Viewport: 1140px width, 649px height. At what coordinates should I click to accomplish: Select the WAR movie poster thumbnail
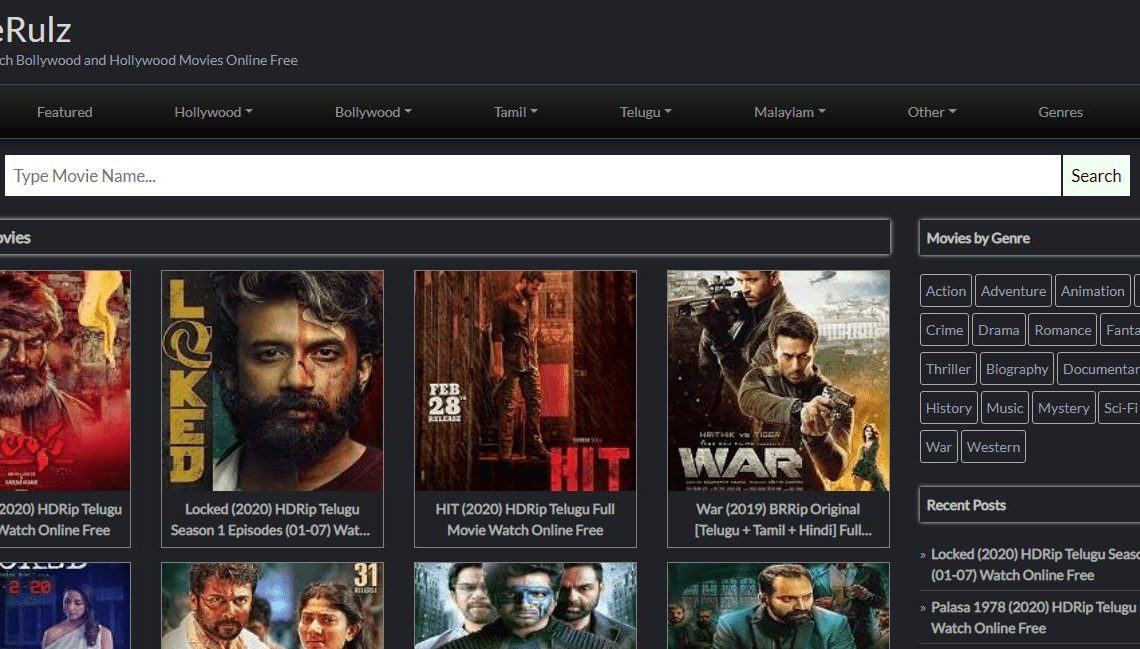click(x=778, y=381)
